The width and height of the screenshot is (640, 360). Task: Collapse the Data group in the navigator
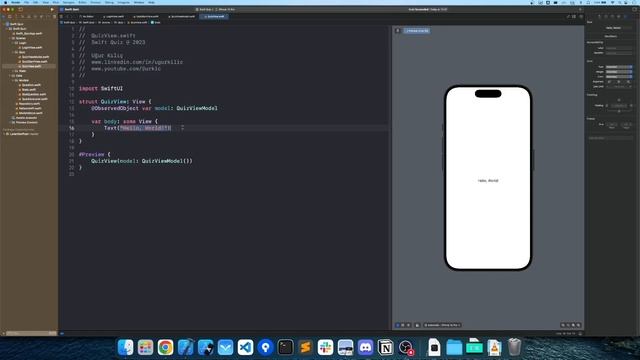tap(10, 76)
